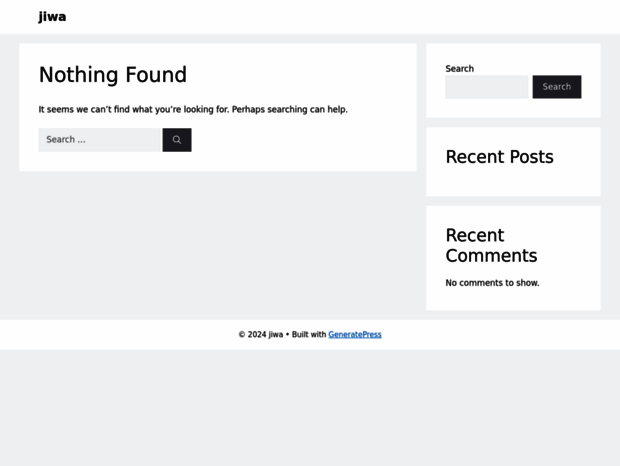The image size is (620, 466).
Task: Follow the GeneratePress footer link
Action: pos(355,334)
